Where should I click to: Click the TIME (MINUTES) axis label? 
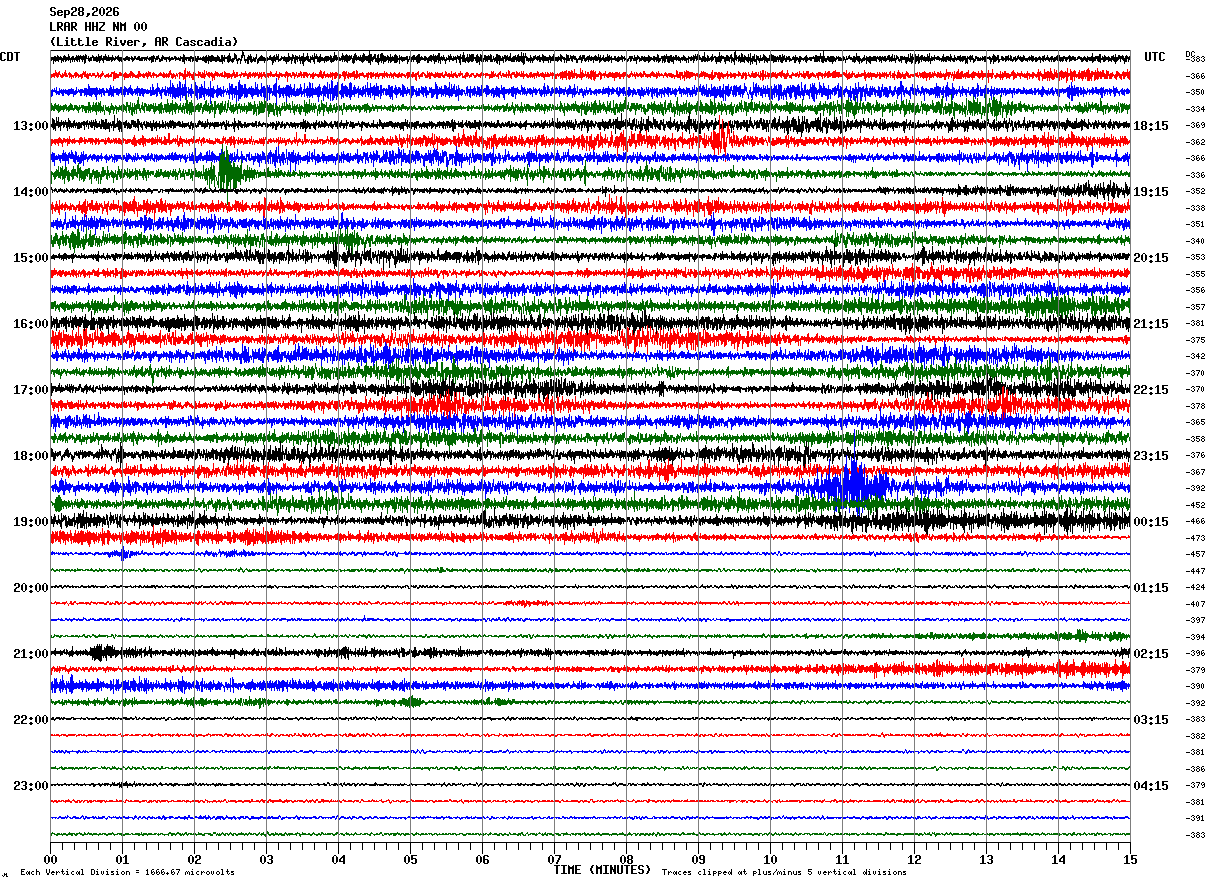[602, 870]
